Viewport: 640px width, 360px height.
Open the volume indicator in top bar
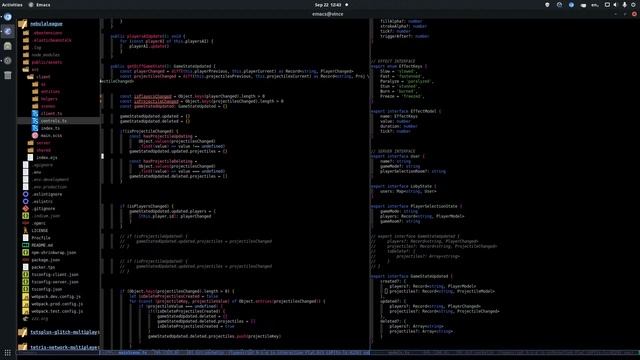click(x=616, y=5)
